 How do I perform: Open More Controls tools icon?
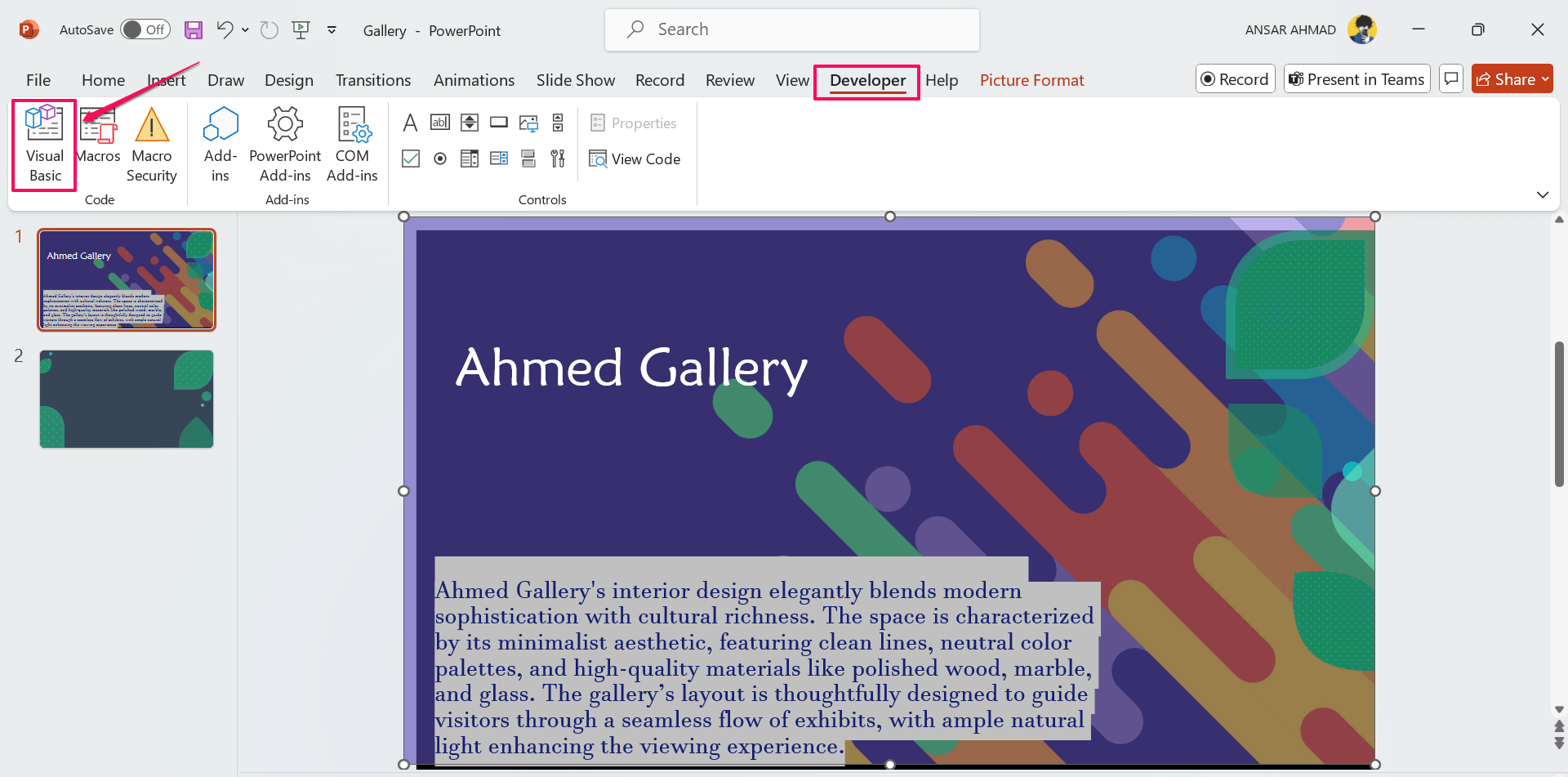[x=558, y=159]
